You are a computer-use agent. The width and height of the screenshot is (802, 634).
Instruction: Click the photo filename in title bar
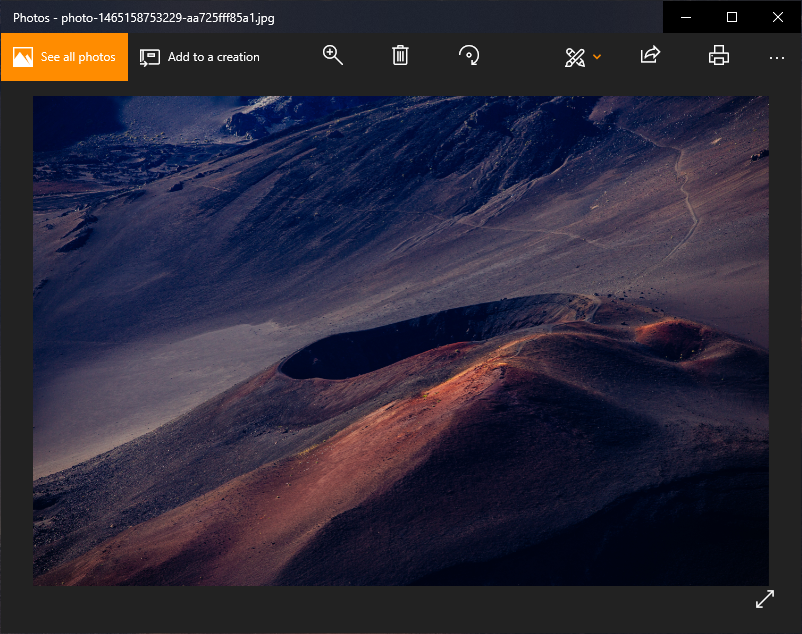click(x=168, y=17)
